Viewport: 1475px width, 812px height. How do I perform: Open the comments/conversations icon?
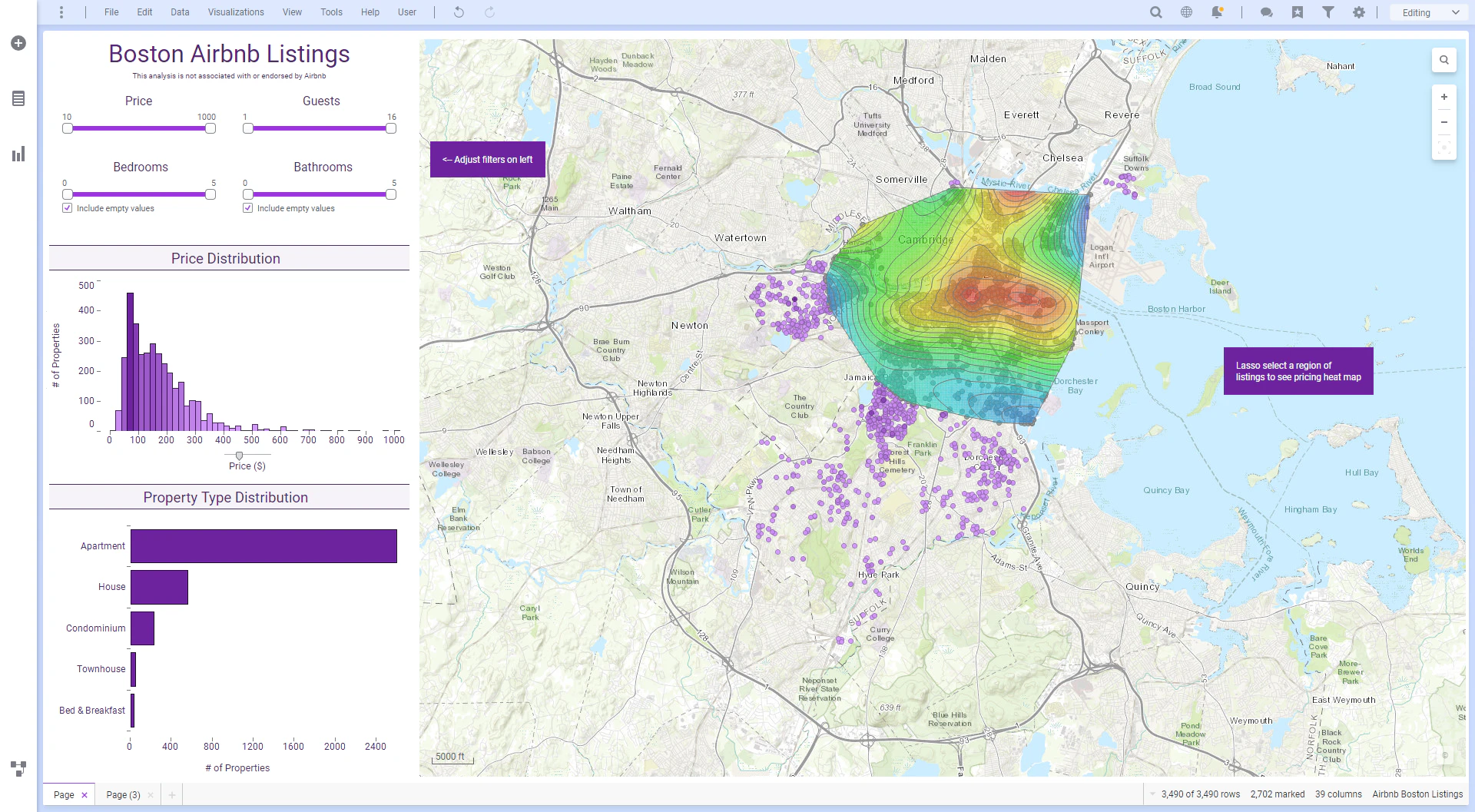point(1266,12)
